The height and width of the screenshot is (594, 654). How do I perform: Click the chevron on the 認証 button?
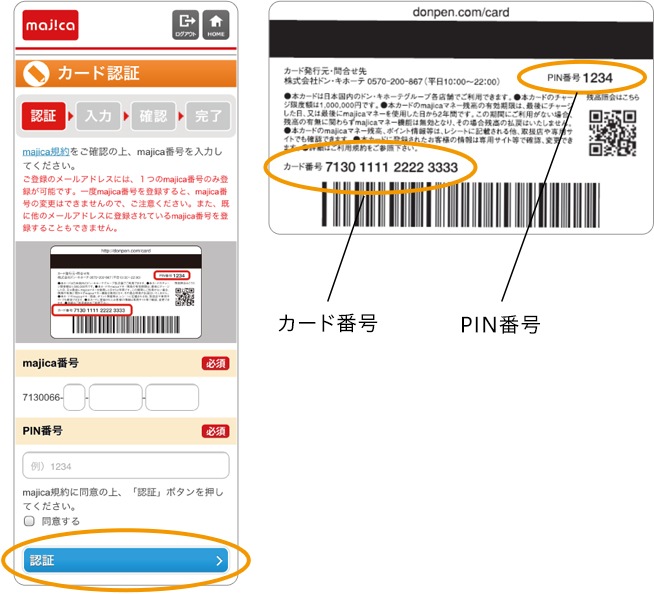[x=219, y=561]
